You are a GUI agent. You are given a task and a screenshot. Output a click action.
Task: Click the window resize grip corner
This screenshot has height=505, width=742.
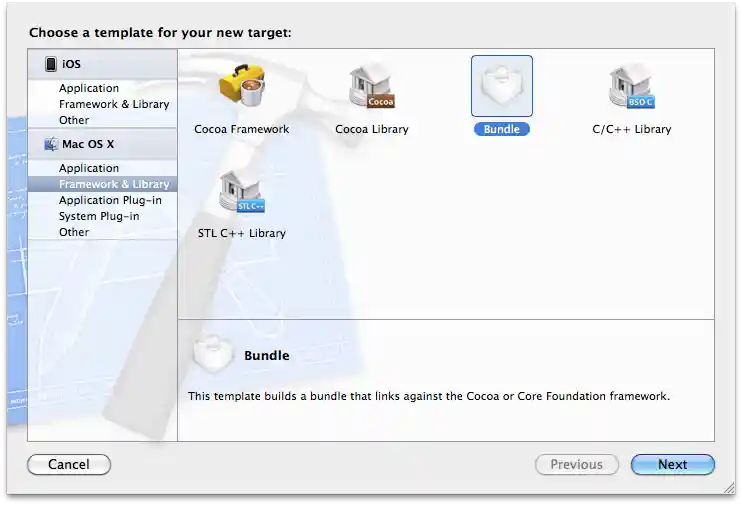729,488
